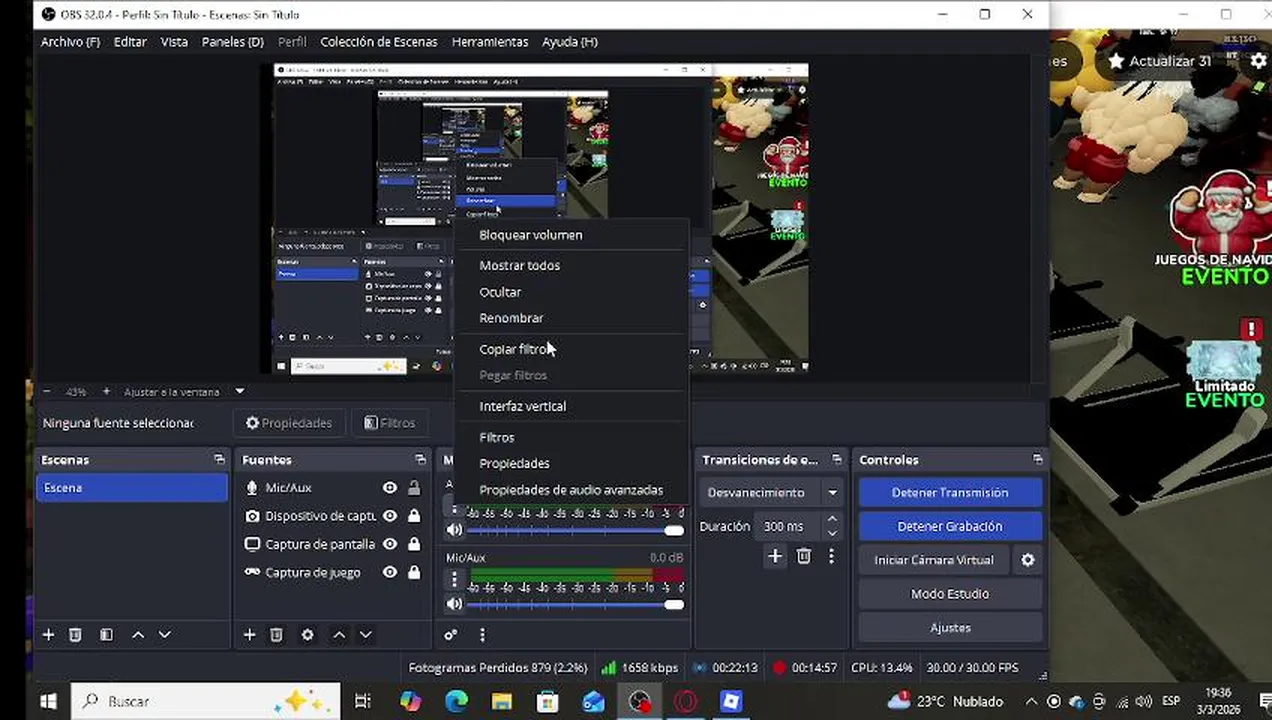Move the source up in the Fuentes toolbar
Image resolution: width=1272 pixels, height=720 pixels.
339,635
